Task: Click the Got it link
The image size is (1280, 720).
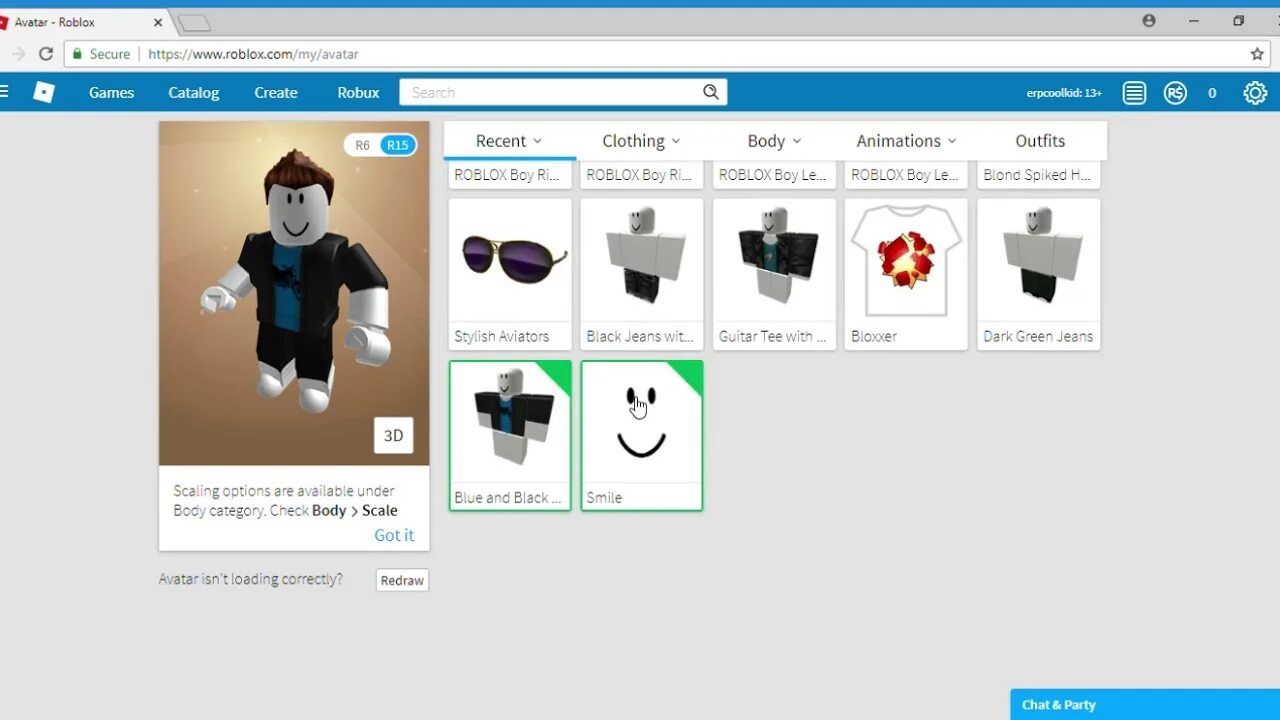Action: coord(394,535)
